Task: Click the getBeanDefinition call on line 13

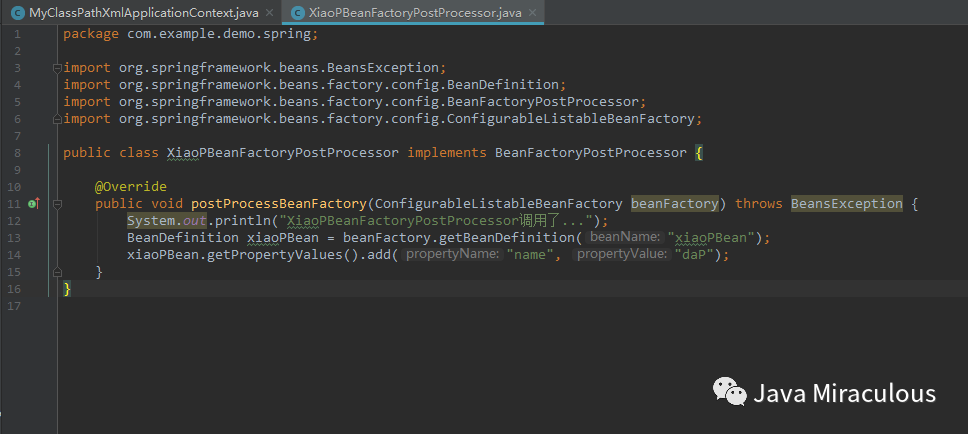Action: tap(507, 238)
